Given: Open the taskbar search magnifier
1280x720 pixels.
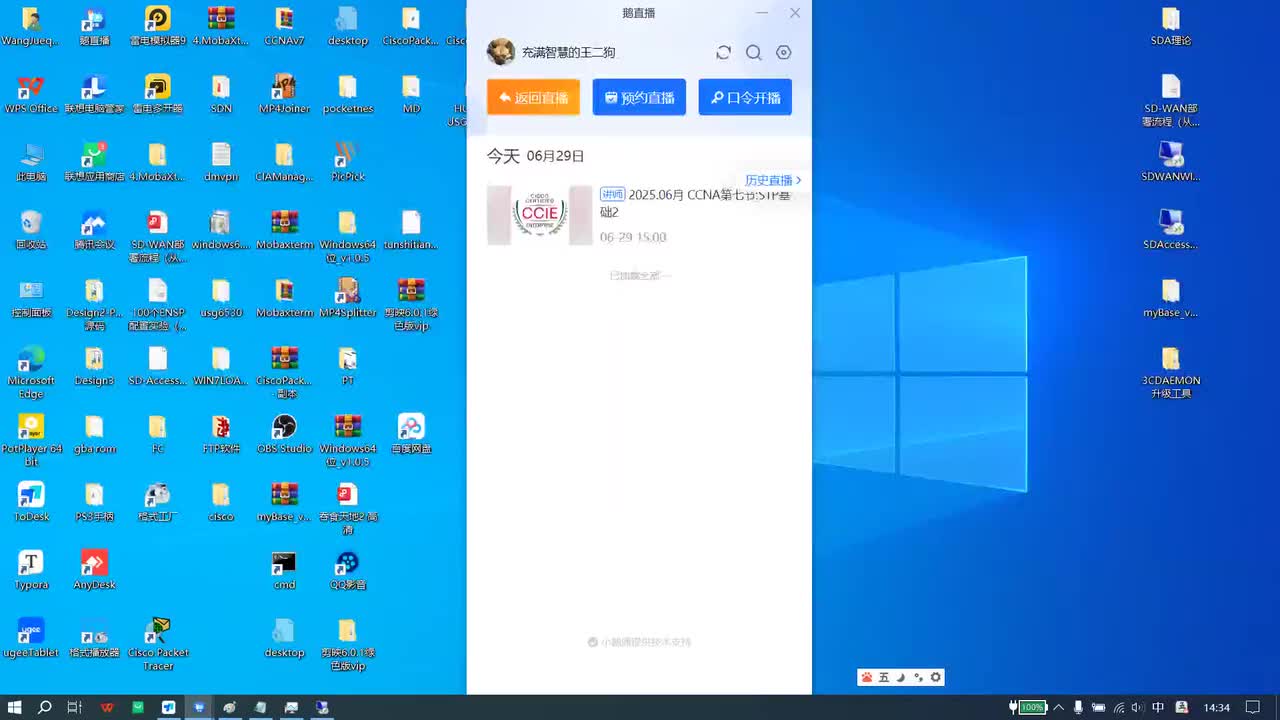Looking at the screenshot, I should coord(44,707).
